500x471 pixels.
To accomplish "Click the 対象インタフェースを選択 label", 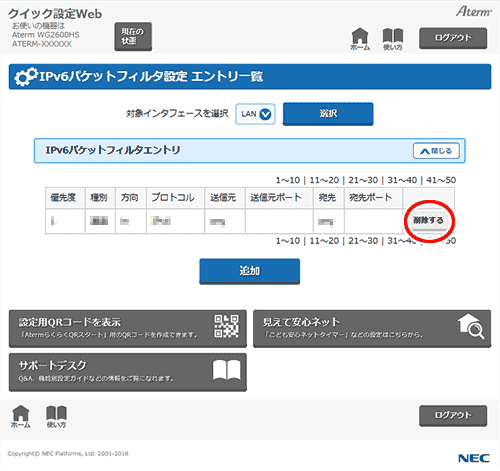I will point(177,114).
